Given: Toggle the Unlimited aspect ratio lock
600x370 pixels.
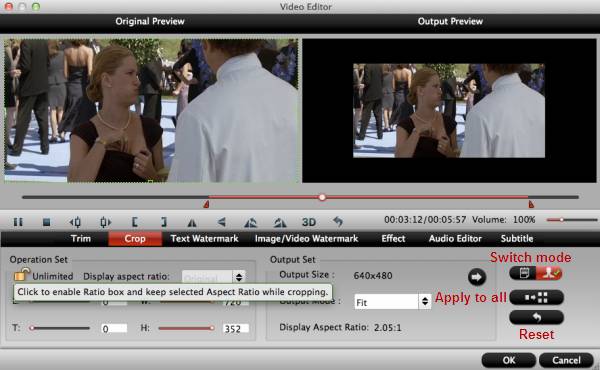Looking at the screenshot, I should click(x=22, y=275).
